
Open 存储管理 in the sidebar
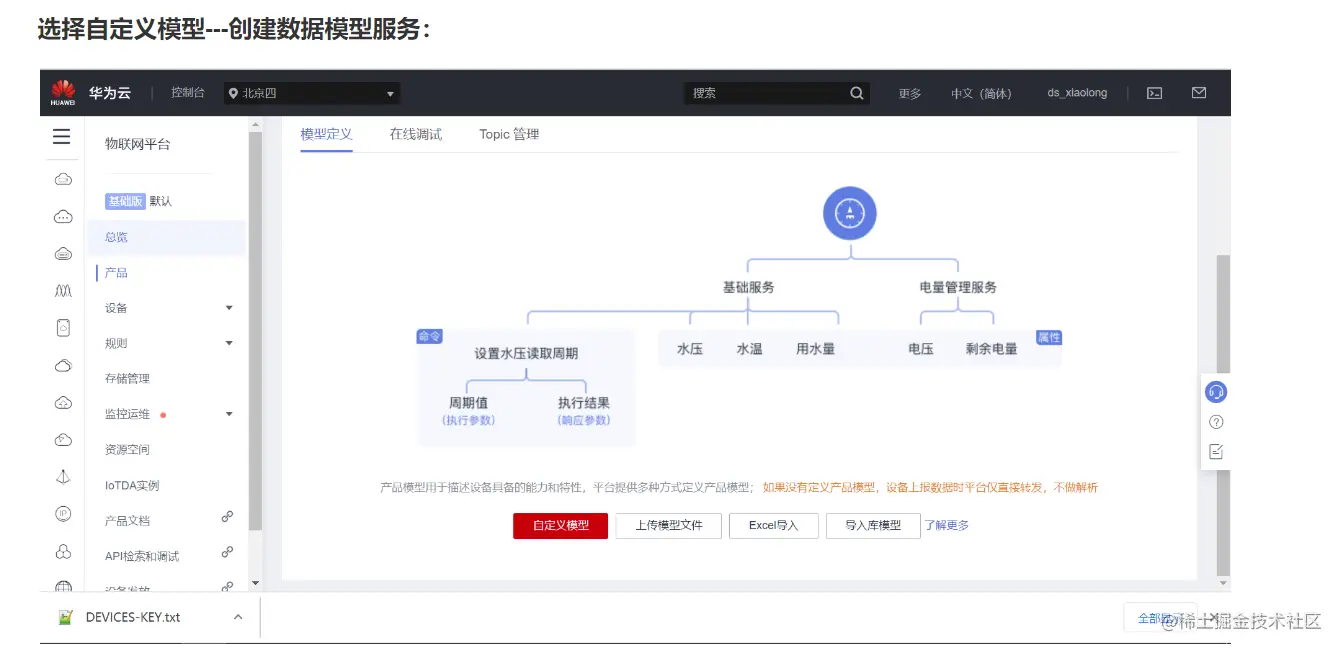127,379
